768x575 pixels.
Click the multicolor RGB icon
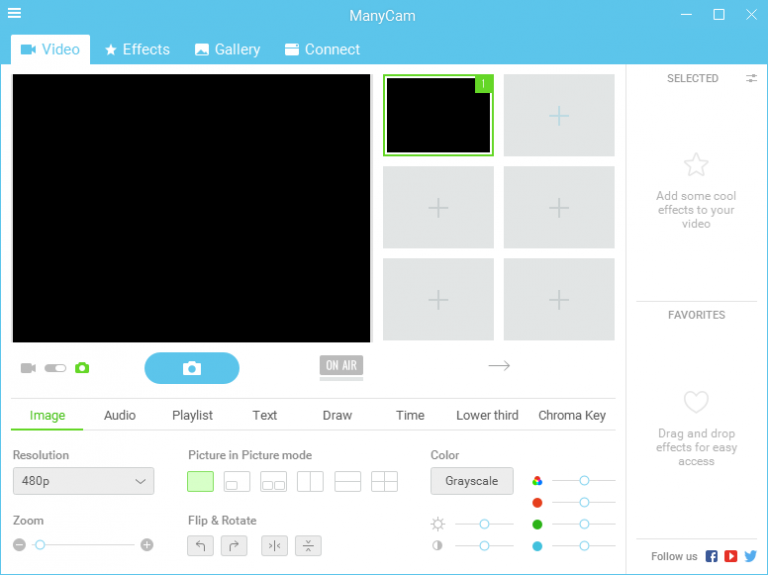tap(537, 480)
